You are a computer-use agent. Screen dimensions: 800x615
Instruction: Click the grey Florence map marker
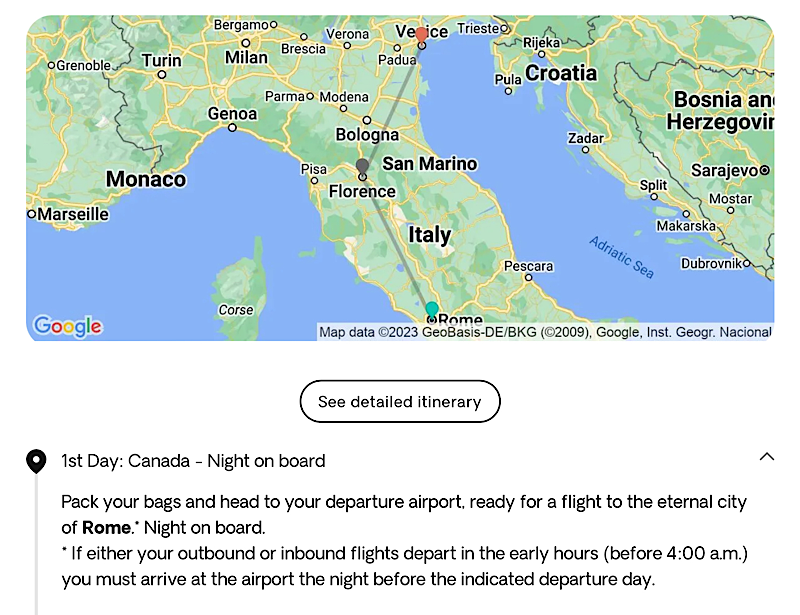click(362, 166)
